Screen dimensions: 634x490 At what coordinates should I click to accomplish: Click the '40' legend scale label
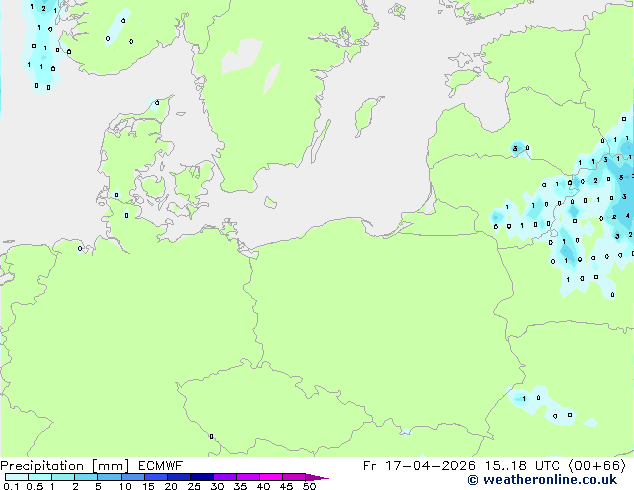263,486
